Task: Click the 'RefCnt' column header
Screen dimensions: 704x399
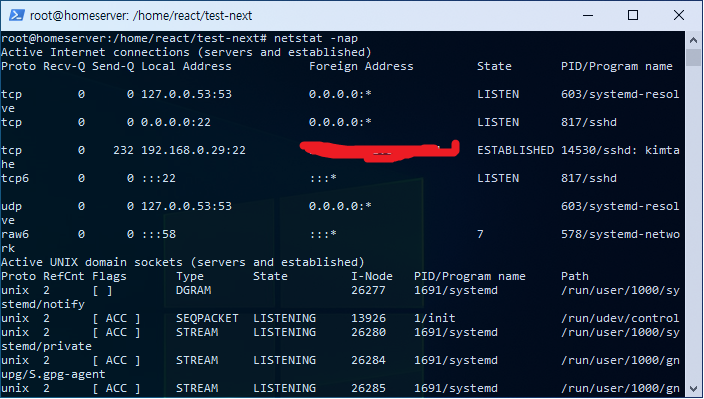Action: [x=64, y=276]
